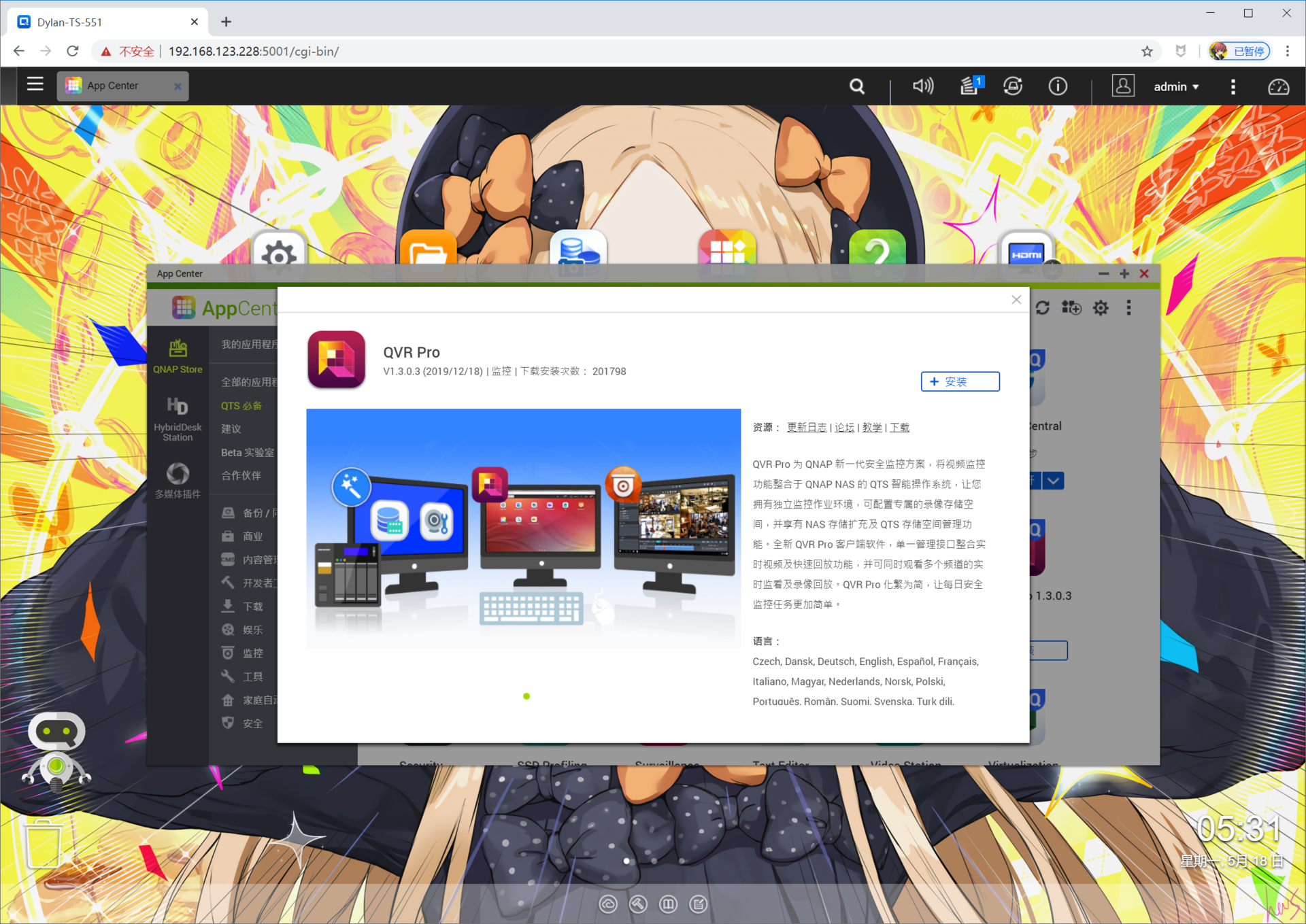Select QTS 必备 category in sidebar

pos(241,406)
